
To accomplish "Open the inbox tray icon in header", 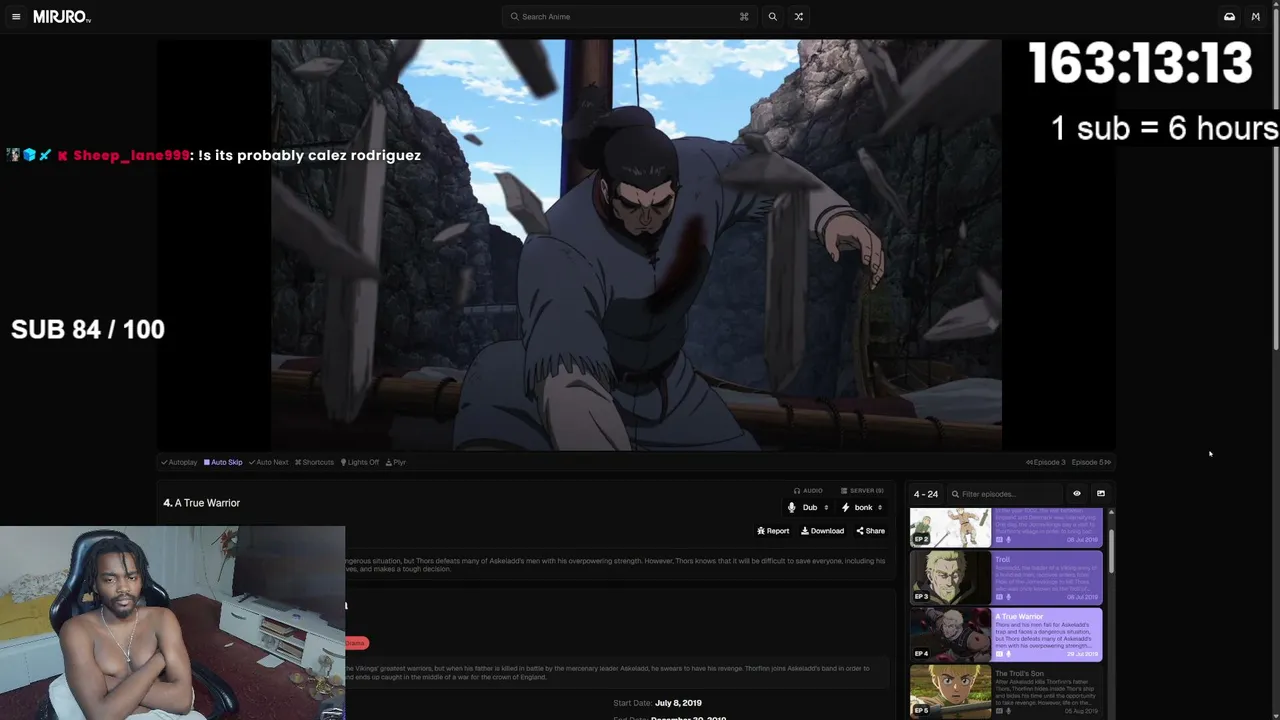I will pyautogui.click(x=1229, y=17).
